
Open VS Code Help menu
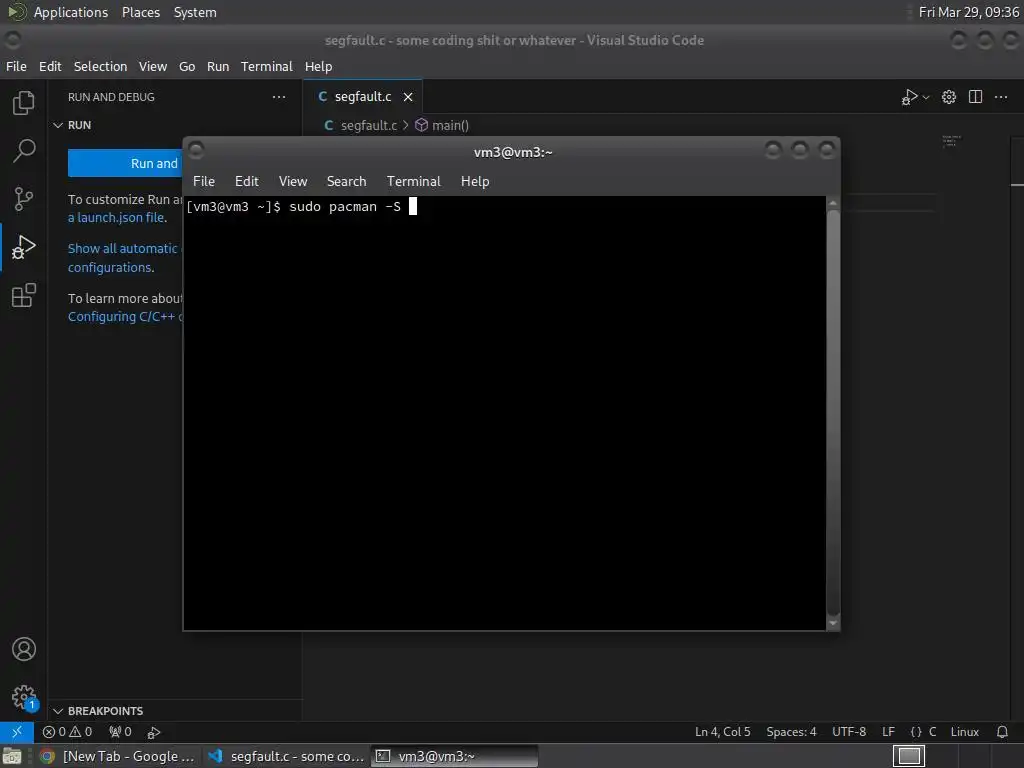(319, 67)
